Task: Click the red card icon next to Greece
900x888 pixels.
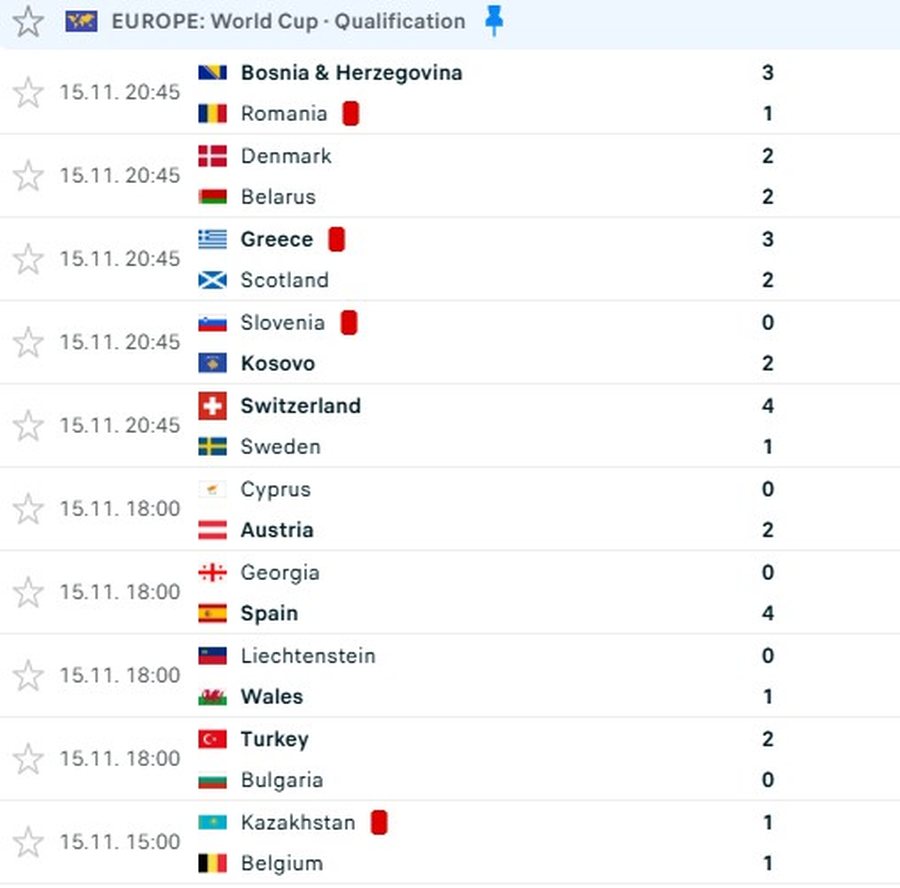Action: (x=336, y=239)
